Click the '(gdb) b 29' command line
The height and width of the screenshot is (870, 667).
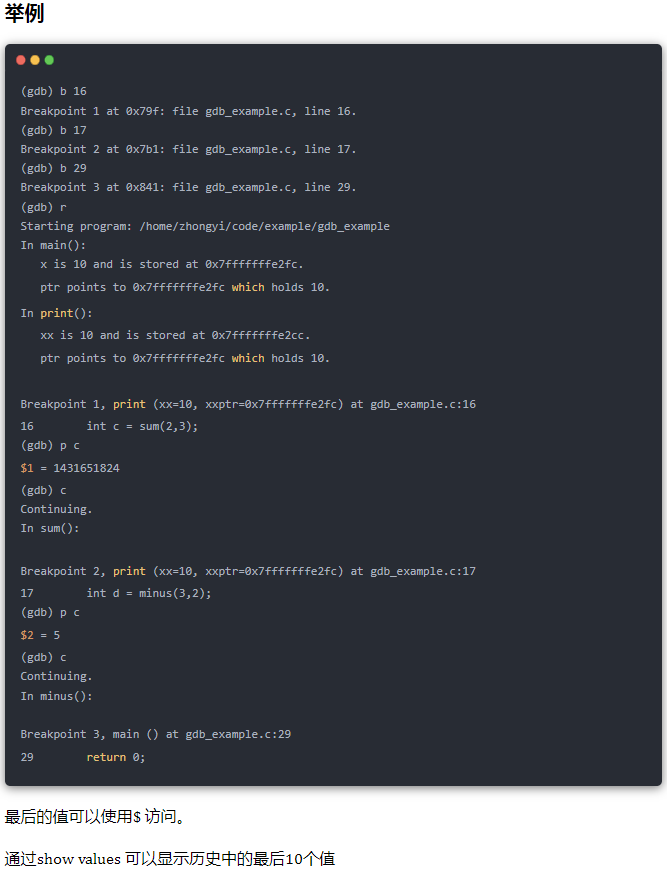pyautogui.click(x=53, y=168)
